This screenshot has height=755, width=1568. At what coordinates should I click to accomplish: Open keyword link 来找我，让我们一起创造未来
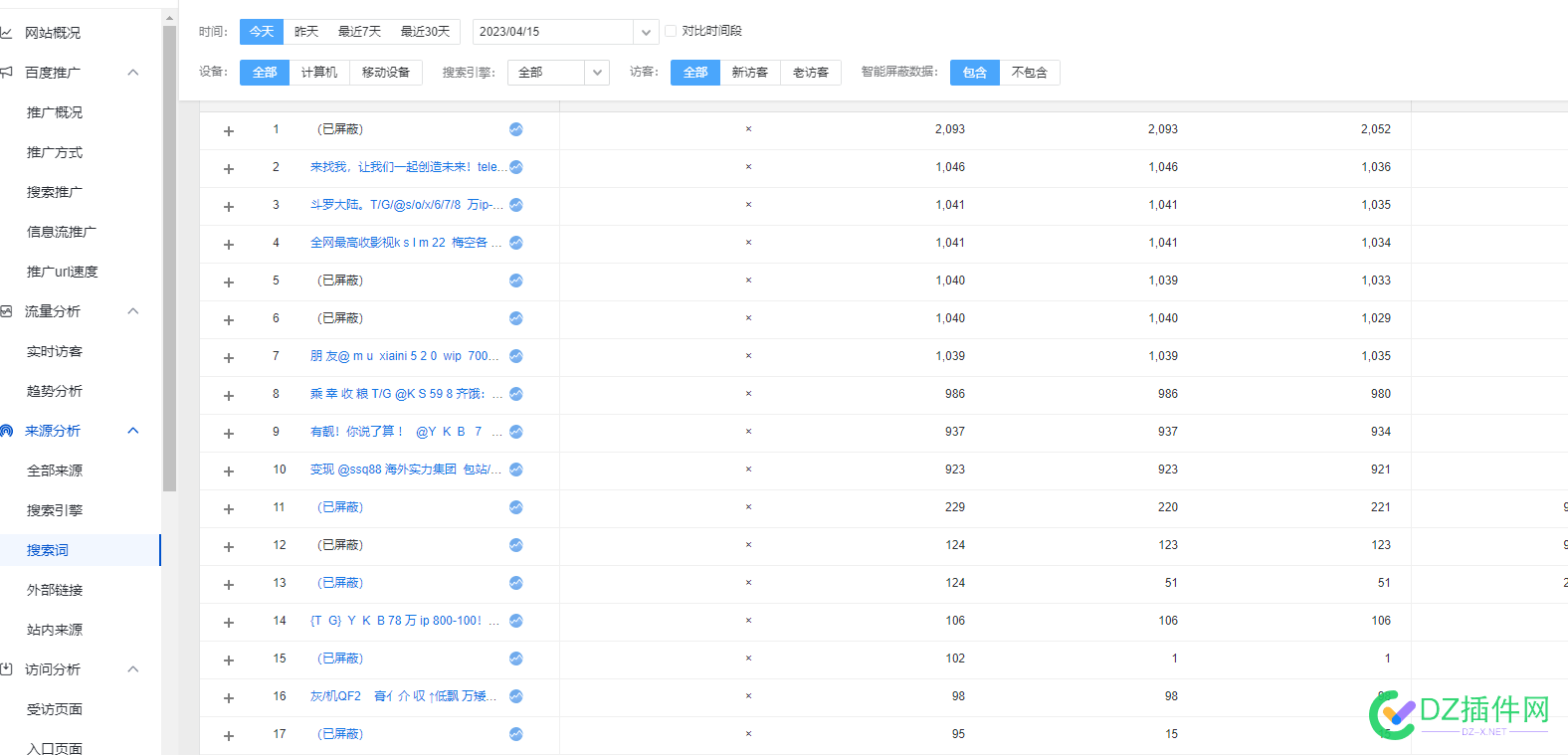pyautogui.click(x=408, y=167)
